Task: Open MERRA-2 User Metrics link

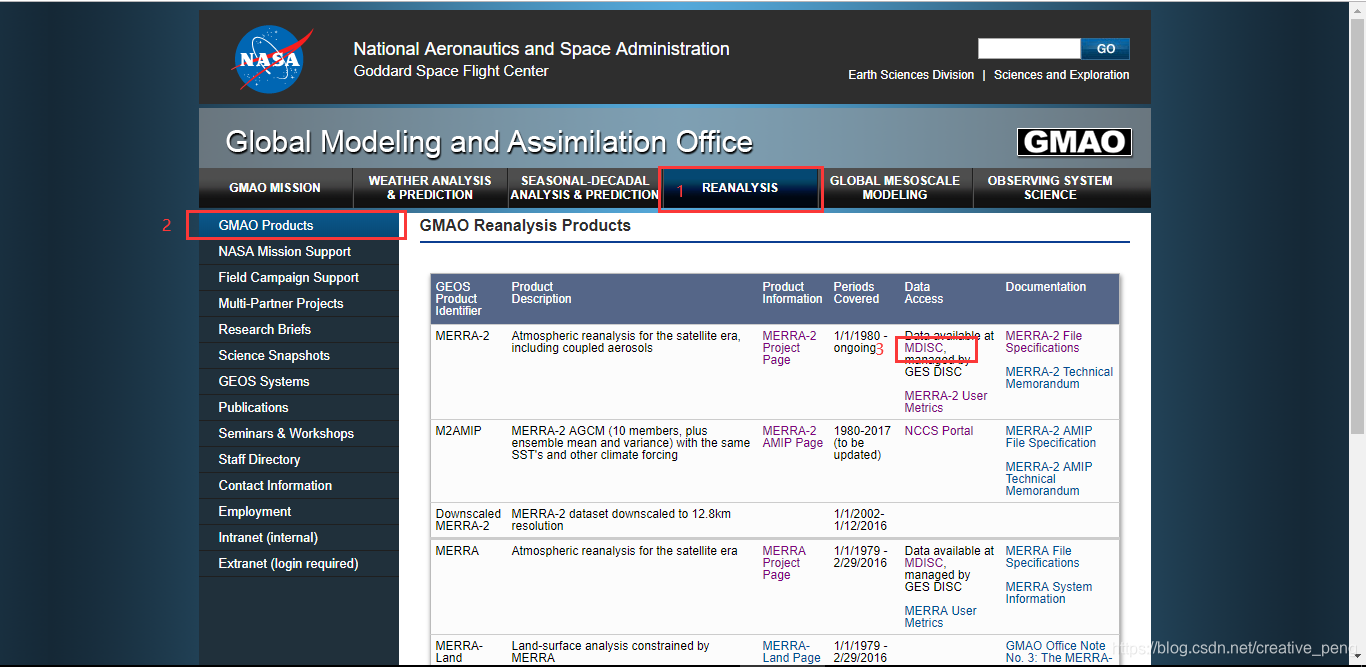Action: point(946,402)
